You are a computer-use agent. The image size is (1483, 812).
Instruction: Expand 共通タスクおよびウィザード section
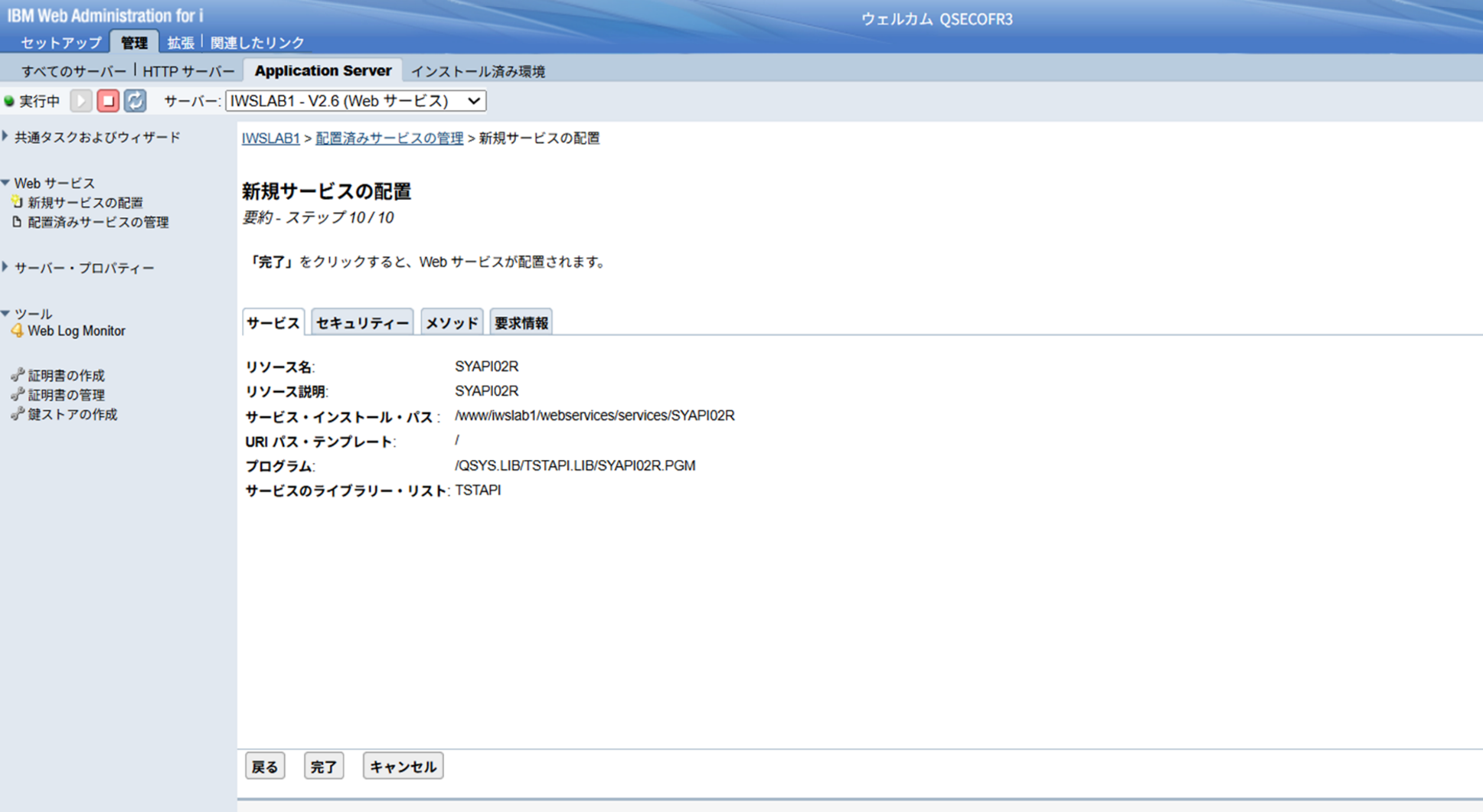coord(6,137)
